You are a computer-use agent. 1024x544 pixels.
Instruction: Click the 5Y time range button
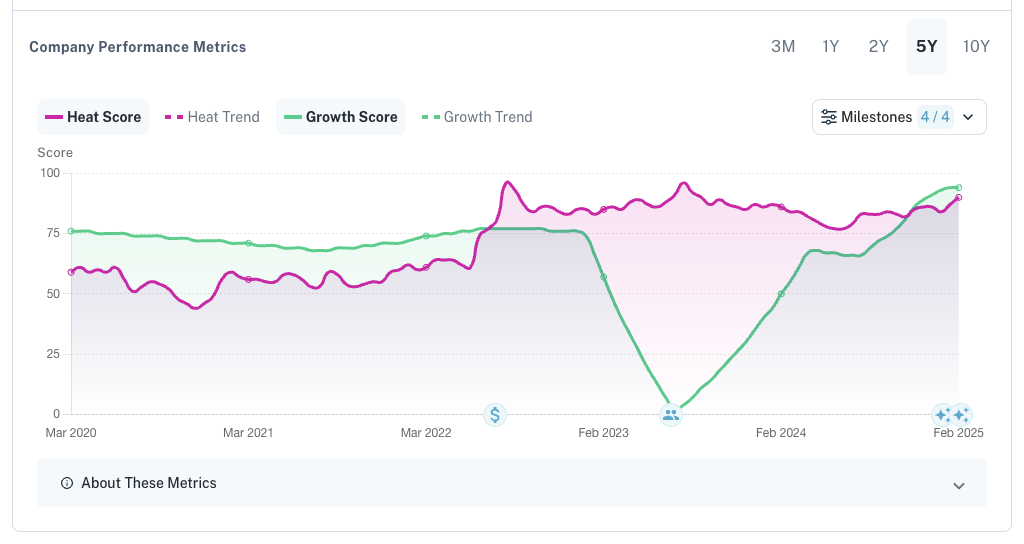coord(927,46)
